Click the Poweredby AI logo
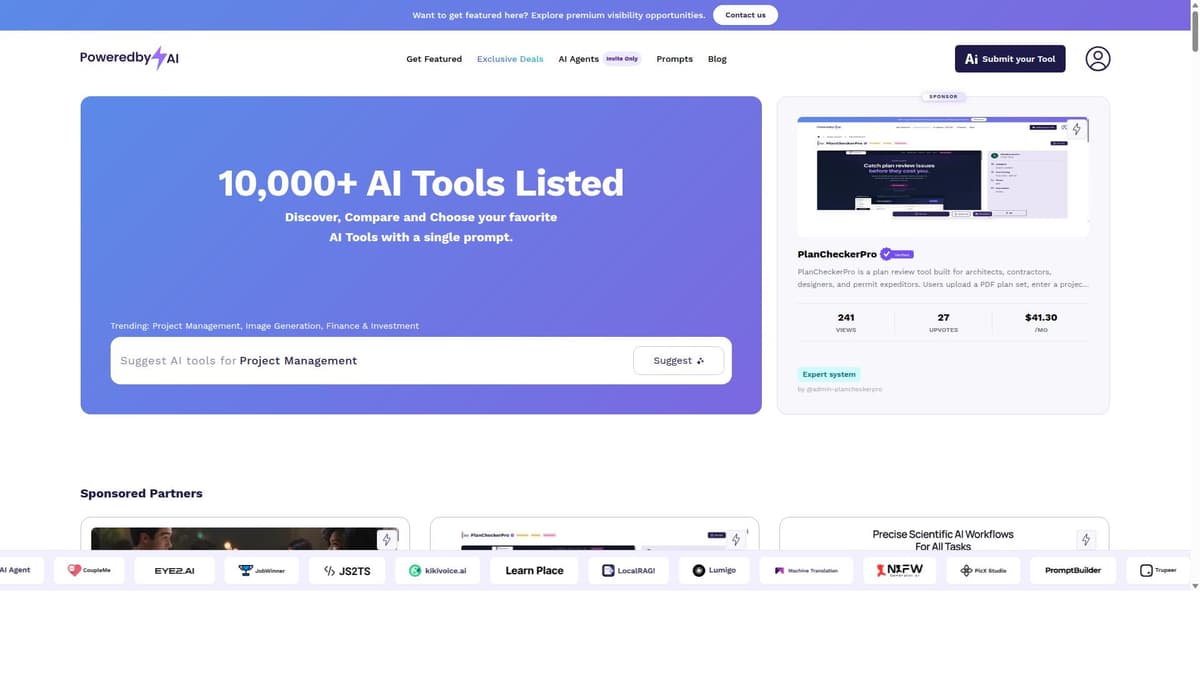The height and width of the screenshot is (675, 1200). (130, 58)
